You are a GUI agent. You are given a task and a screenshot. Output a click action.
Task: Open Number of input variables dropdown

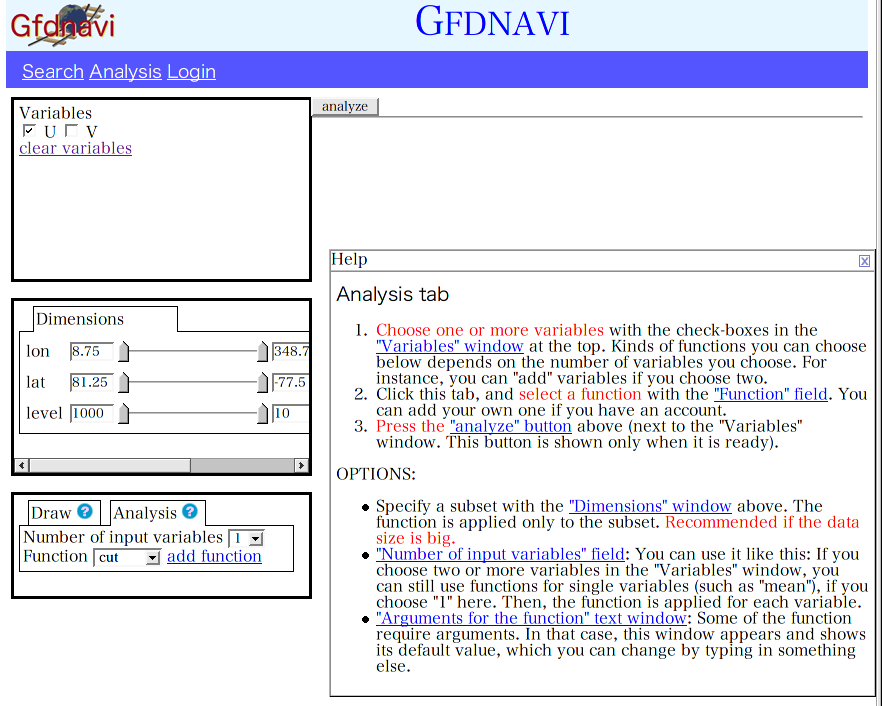pyautogui.click(x=245, y=538)
